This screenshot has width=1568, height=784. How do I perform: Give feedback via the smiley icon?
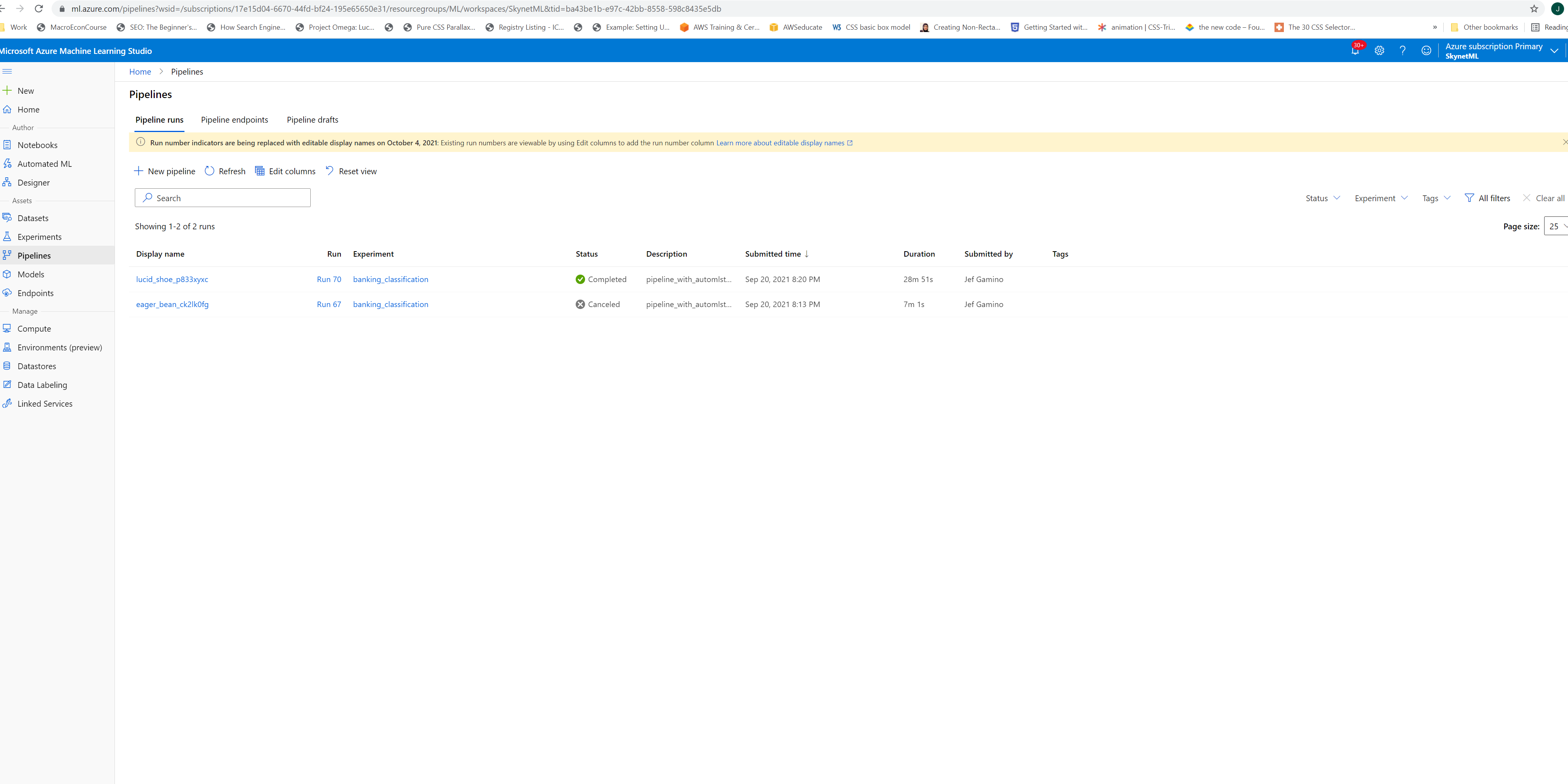pos(1426,51)
